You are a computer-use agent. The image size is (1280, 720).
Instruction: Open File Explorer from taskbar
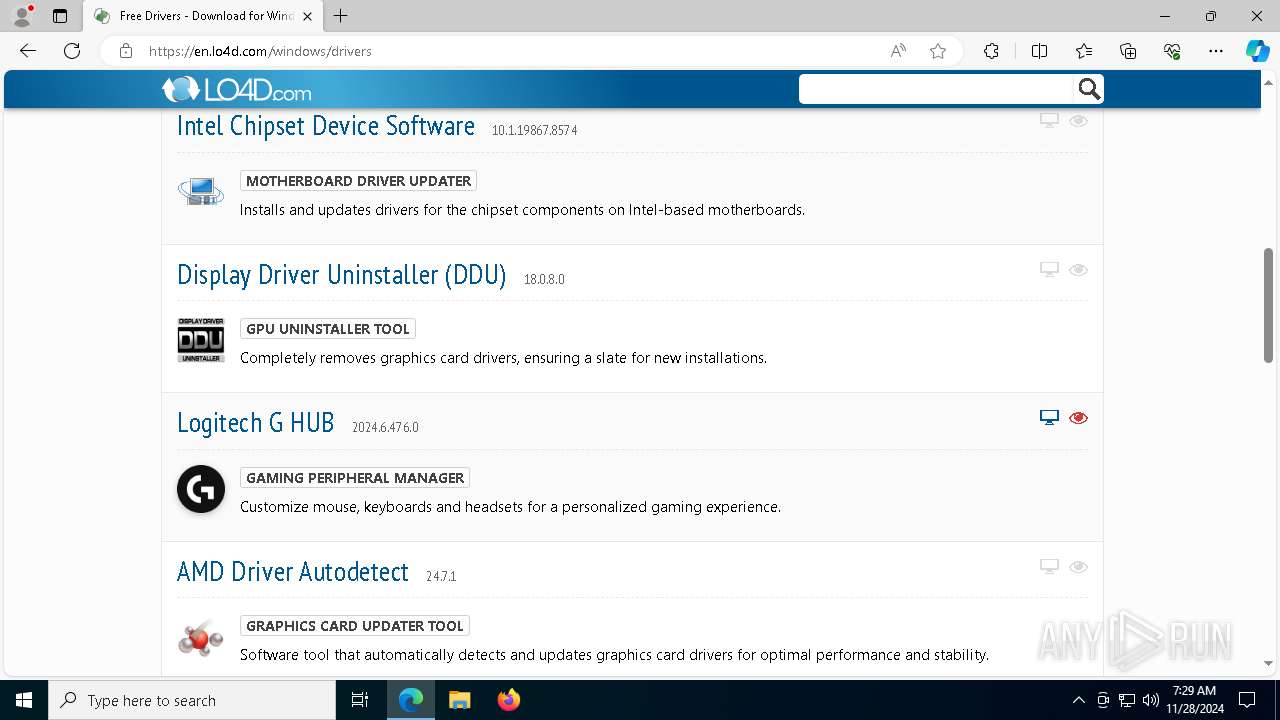click(x=459, y=700)
